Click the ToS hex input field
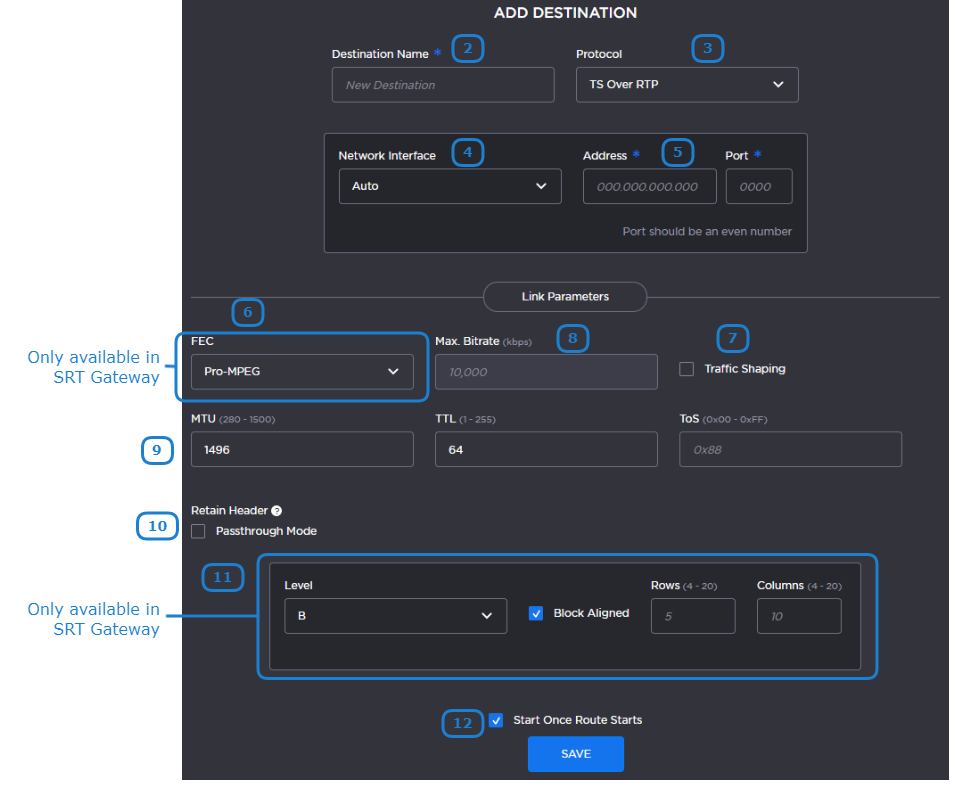968x799 pixels. pos(789,450)
